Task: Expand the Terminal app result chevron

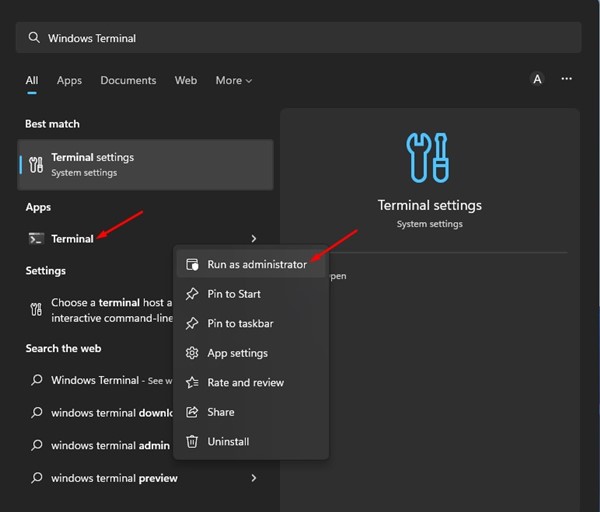Action: [x=254, y=239]
